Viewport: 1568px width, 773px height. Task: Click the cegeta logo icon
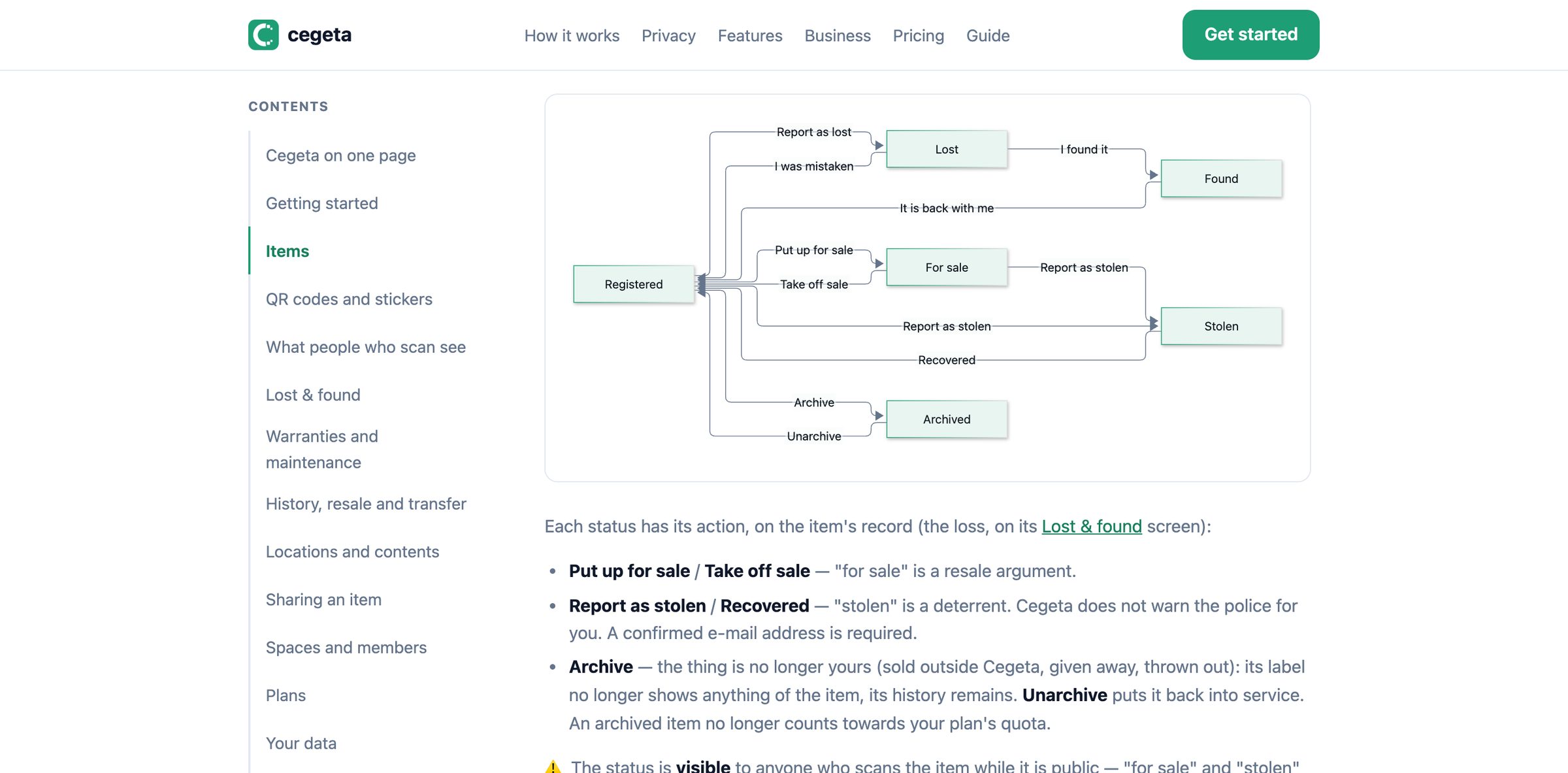tap(263, 35)
